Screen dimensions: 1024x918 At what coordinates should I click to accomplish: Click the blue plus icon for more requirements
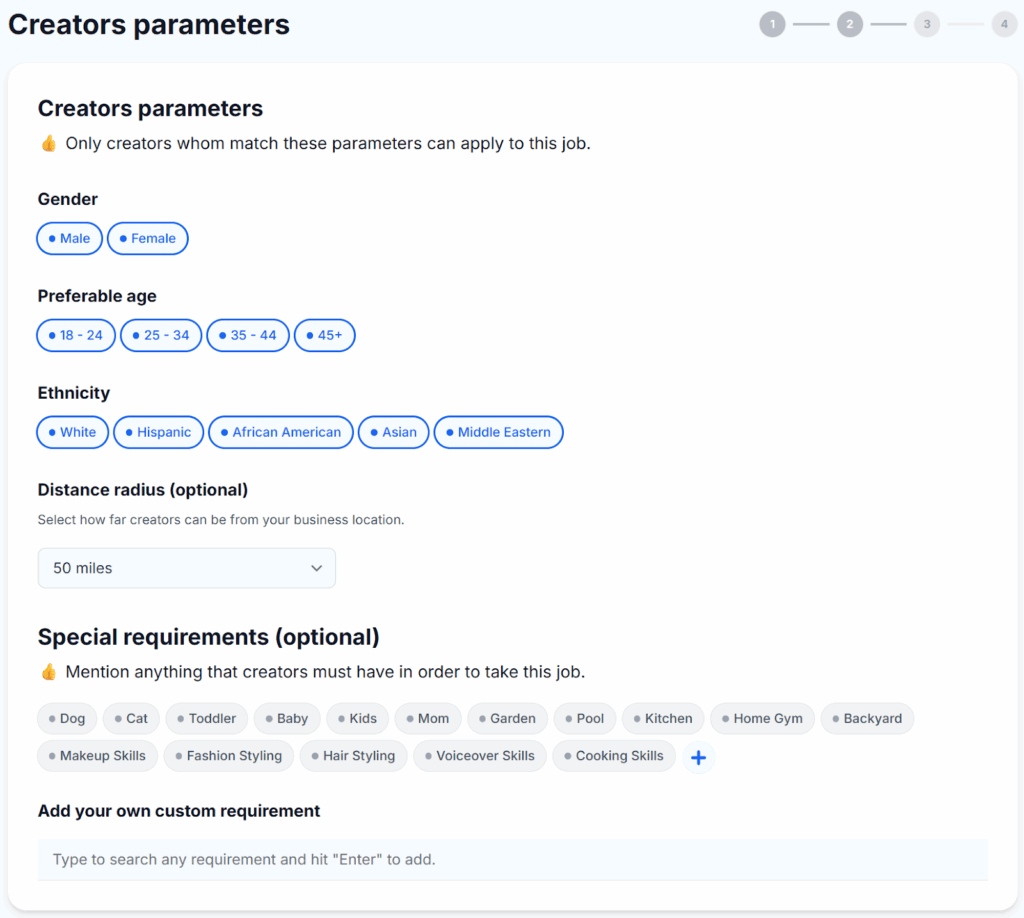point(699,758)
